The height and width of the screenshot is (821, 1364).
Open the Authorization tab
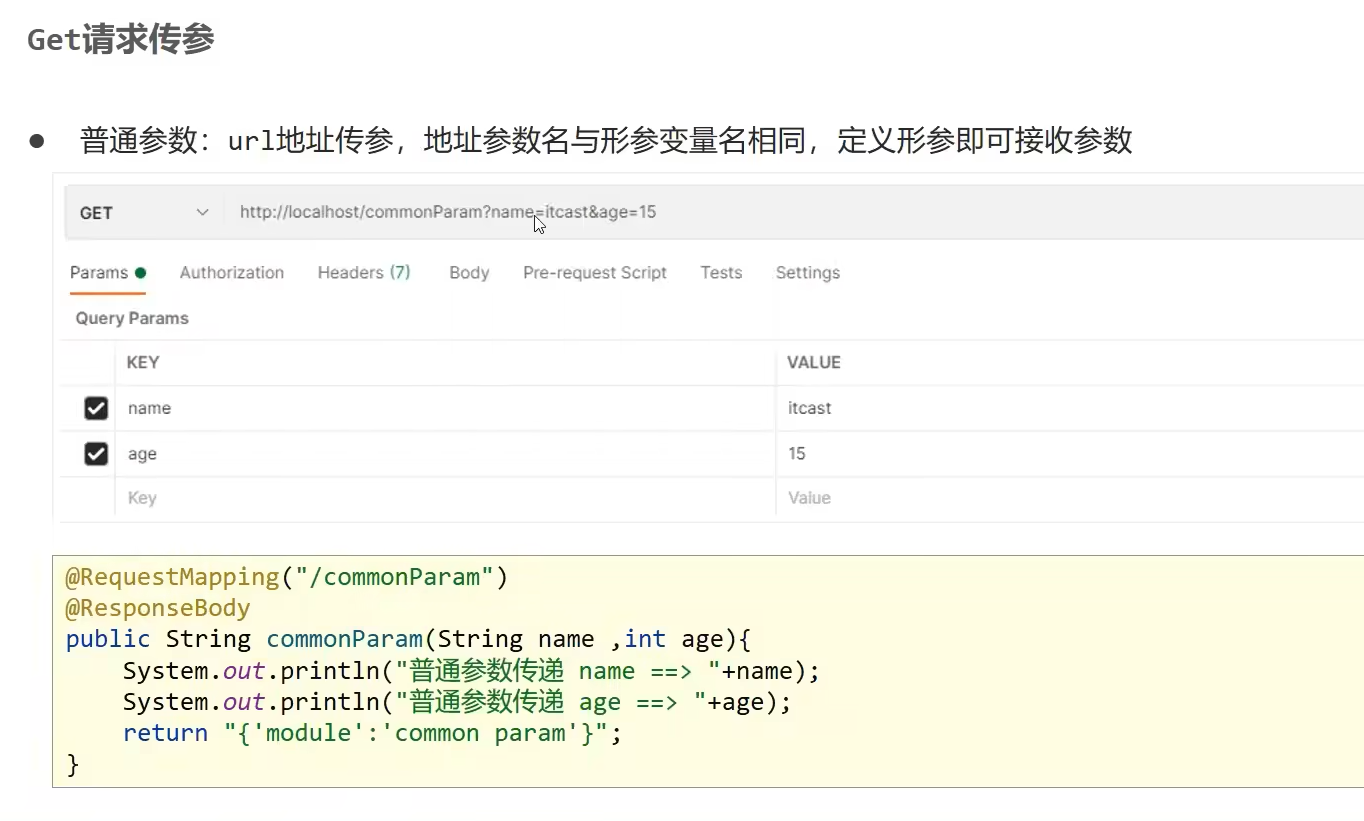[231, 272]
